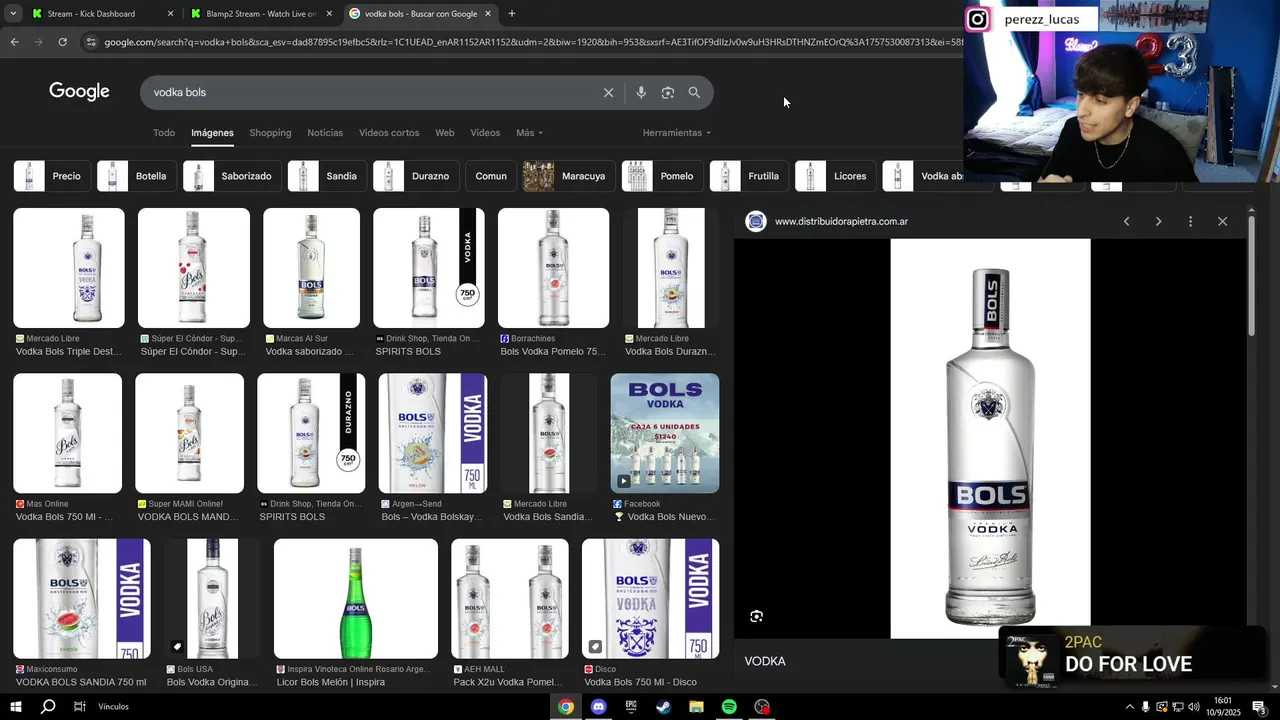Select the Videos cortos search tab

[389, 133]
